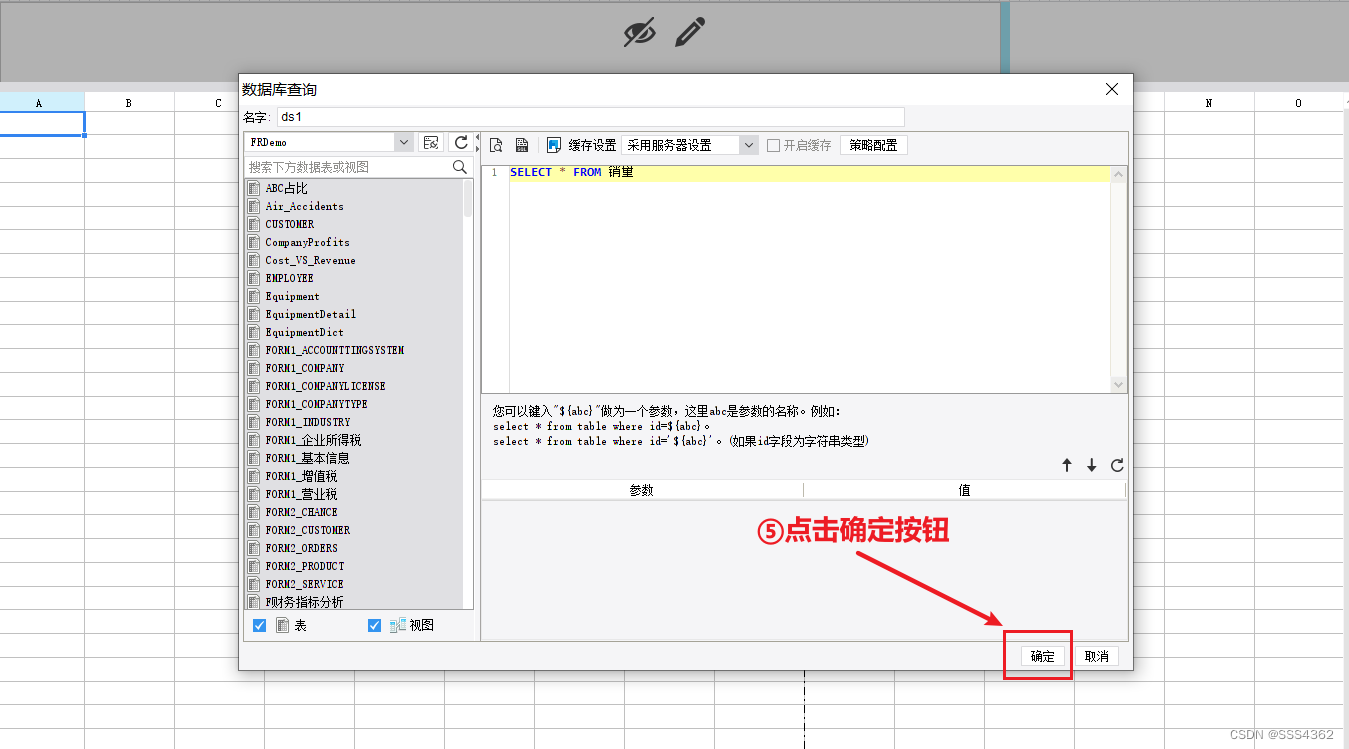Select FORM1_ACCOUNTTINGSYSTEM in the table list
The width and height of the screenshot is (1349, 749).
[335, 350]
